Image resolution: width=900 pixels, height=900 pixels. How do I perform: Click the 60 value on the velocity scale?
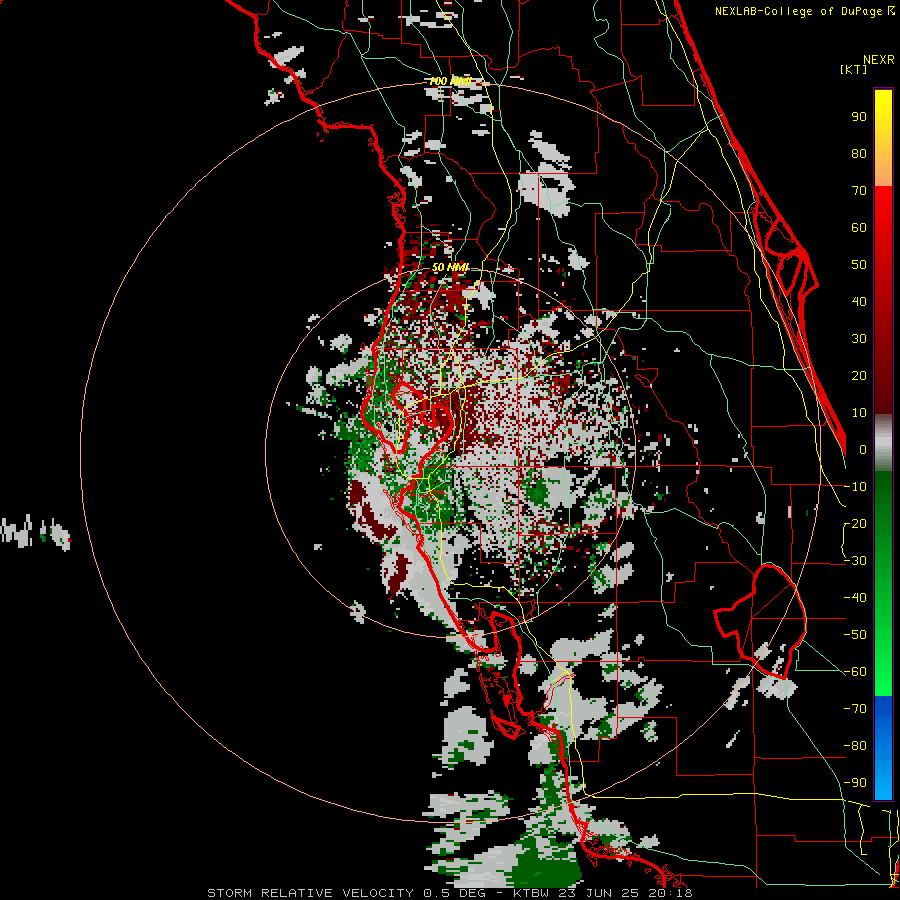click(859, 227)
